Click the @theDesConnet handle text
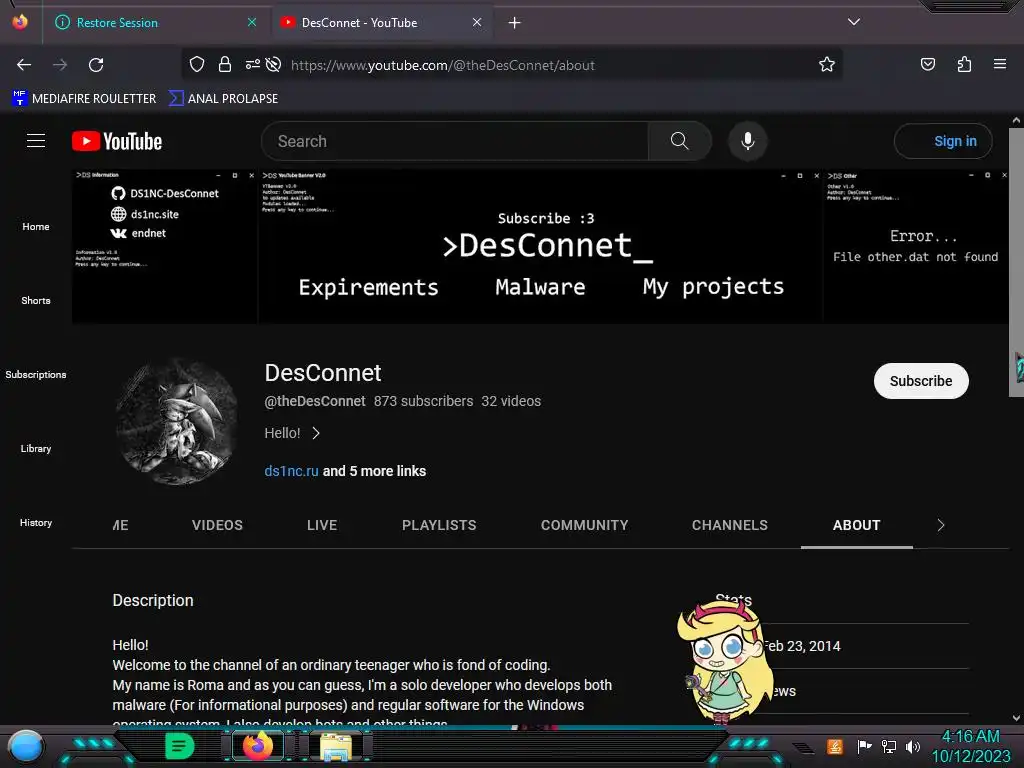This screenshot has width=1024, height=768. 315,401
